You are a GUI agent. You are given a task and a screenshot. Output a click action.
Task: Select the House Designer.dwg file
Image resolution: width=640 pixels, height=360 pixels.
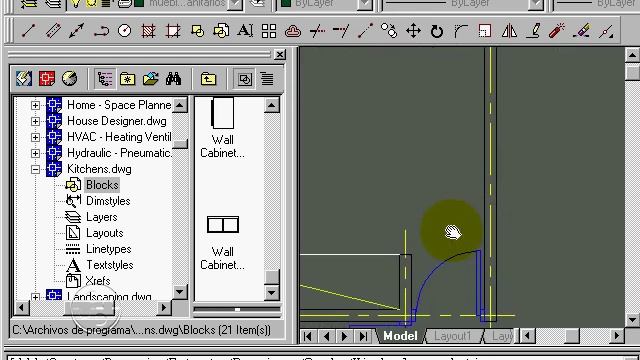point(117,121)
